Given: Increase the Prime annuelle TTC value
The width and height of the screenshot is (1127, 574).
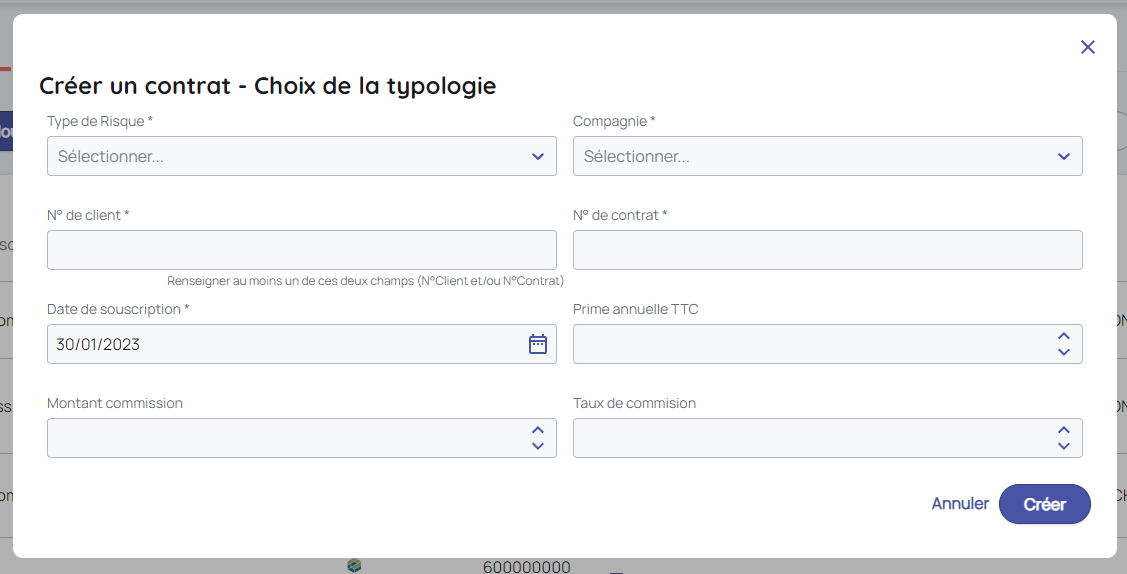Looking at the screenshot, I should point(1064,336).
